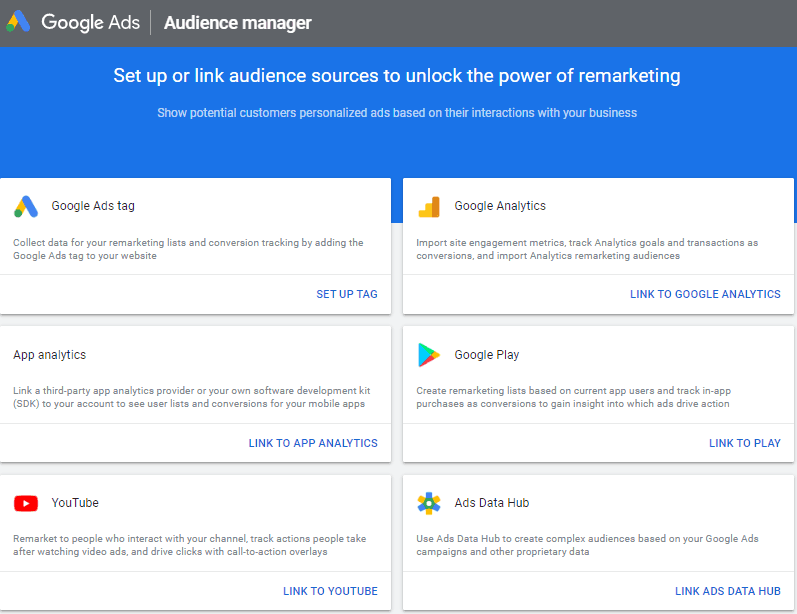Viewport: 797px width, 614px height.
Task: Click the description starting 'Import site engagement metrics'
Action: click(x=587, y=249)
